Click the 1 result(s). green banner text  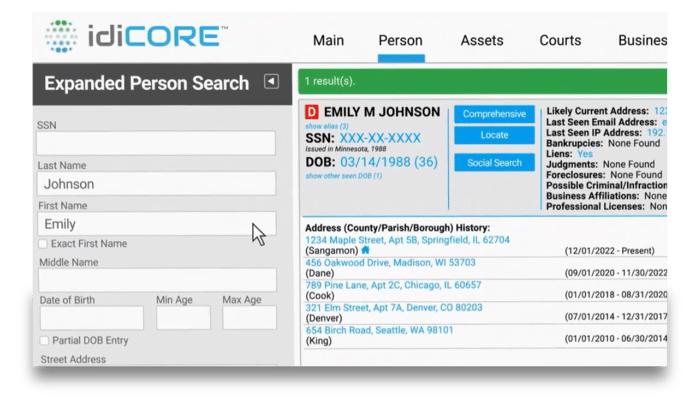(x=330, y=81)
